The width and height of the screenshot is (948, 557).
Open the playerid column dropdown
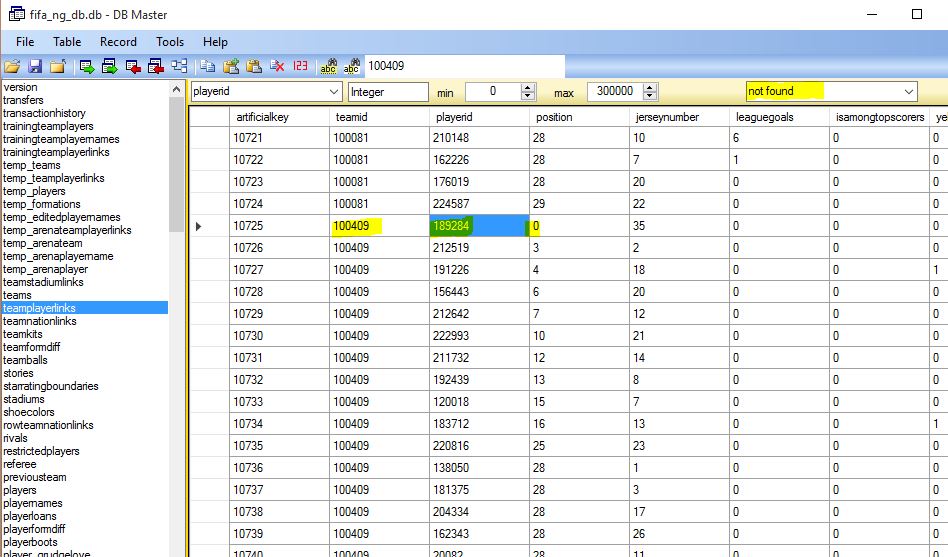pyautogui.click(x=334, y=91)
